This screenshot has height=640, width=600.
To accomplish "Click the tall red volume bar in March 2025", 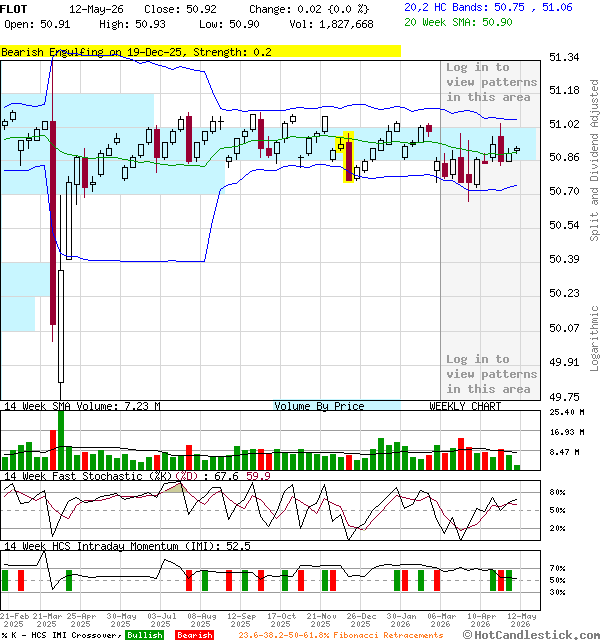I will pos(53,450).
